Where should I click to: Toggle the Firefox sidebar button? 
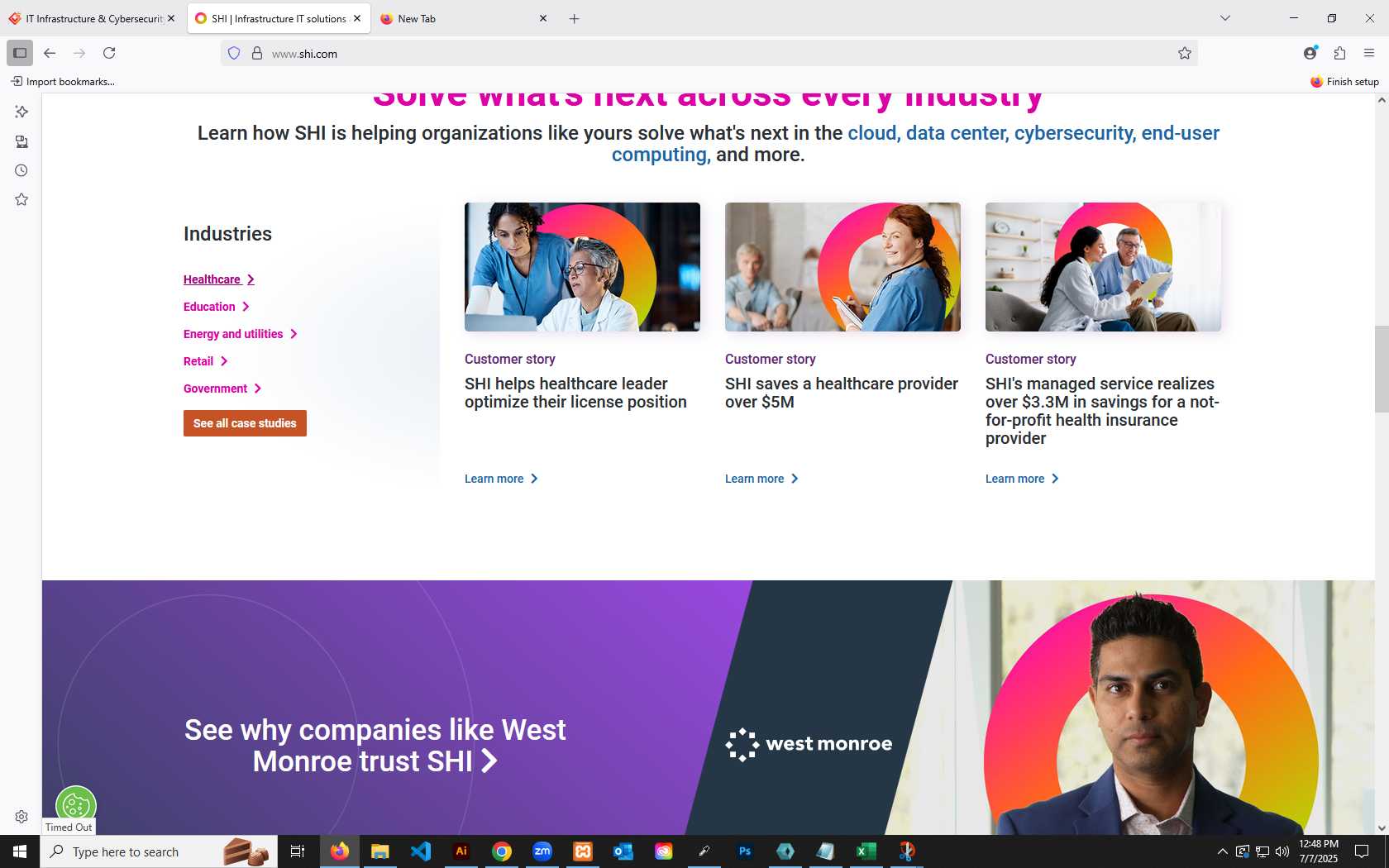[x=20, y=53]
